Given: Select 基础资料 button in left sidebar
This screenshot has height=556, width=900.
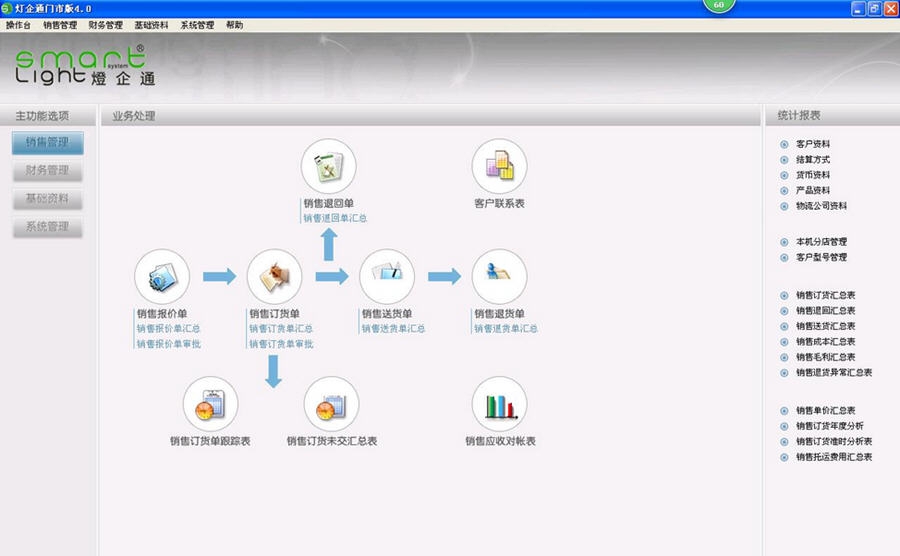Looking at the screenshot, I should click(48, 199).
